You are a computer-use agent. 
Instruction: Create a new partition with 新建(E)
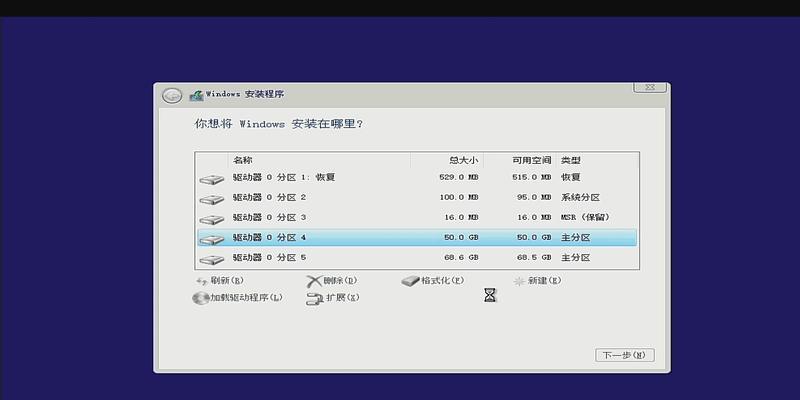click(544, 281)
